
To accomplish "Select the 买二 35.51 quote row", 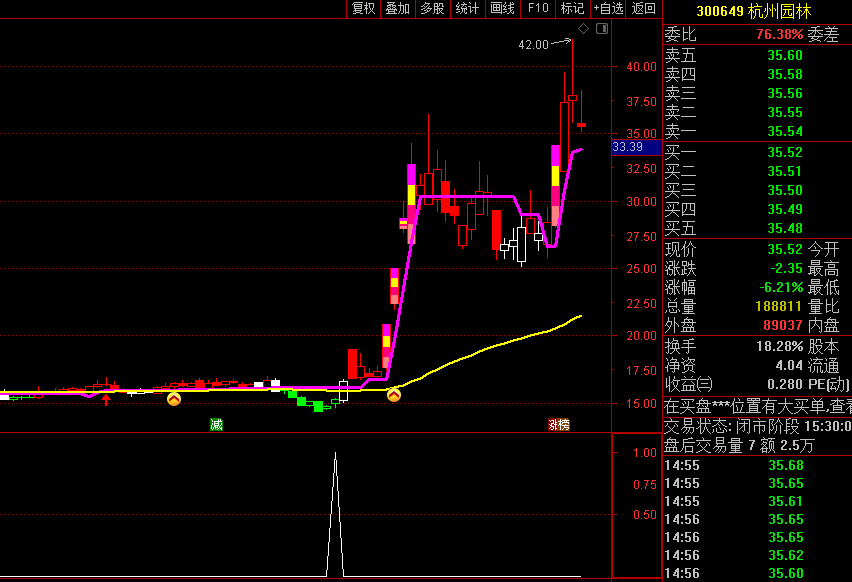I will (x=757, y=171).
